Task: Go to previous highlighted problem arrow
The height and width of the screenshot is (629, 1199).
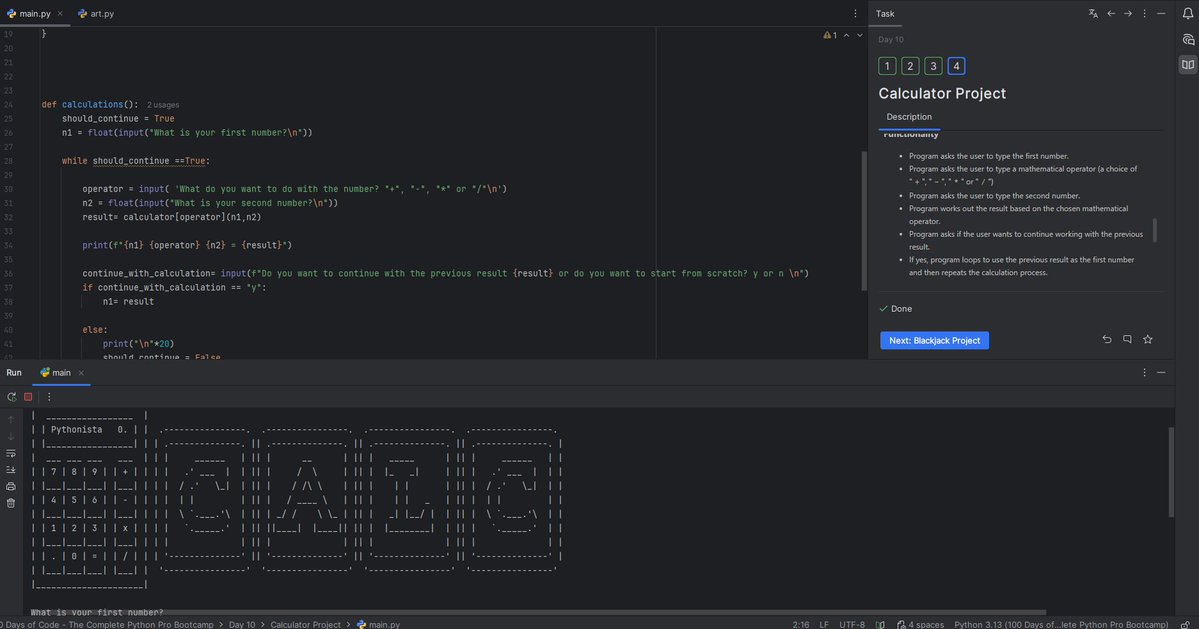Action: point(846,35)
